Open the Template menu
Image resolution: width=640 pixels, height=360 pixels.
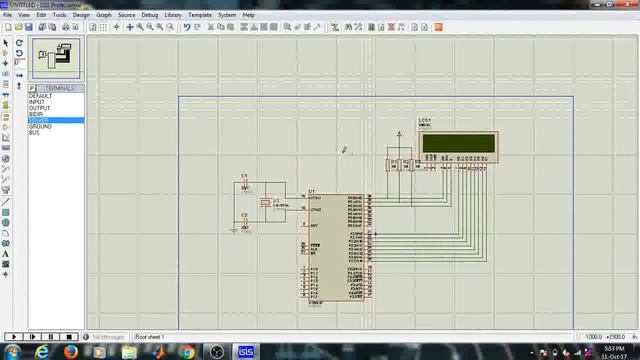200,15
